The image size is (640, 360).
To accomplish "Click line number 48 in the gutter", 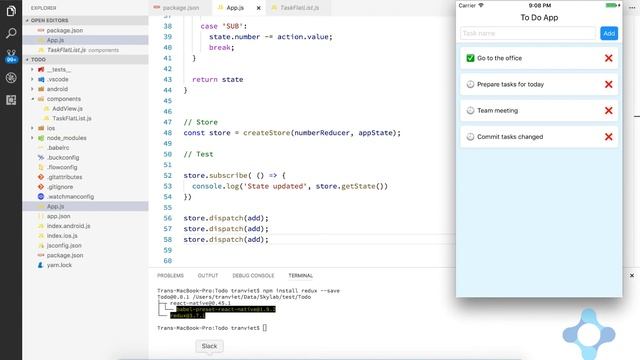I will [x=167, y=133].
